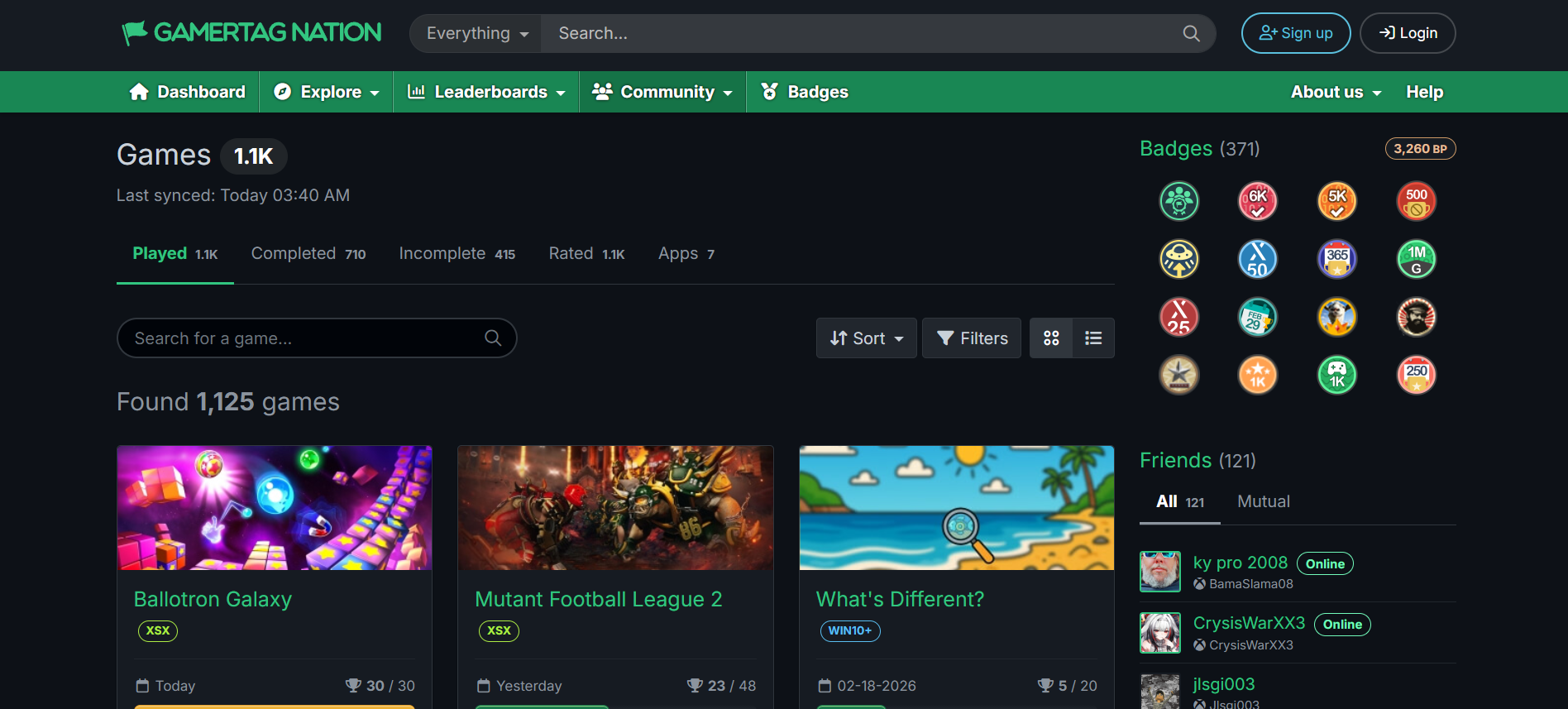Viewport: 1568px width, 709px height.
Task: Show All friends tab
Action: 1180,501
